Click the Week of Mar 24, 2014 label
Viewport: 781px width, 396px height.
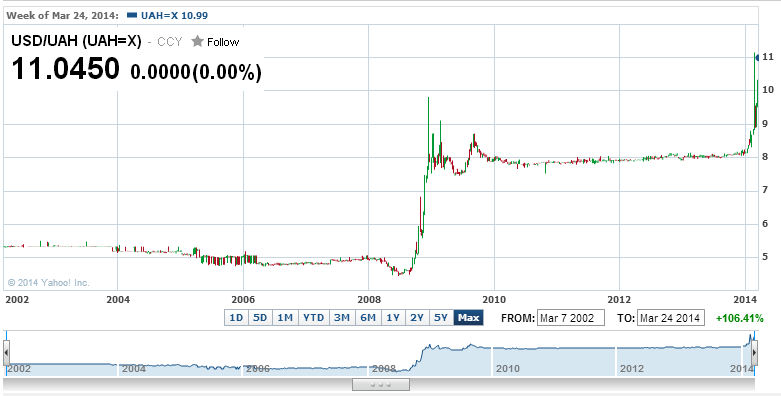click(x=62, y=15)
